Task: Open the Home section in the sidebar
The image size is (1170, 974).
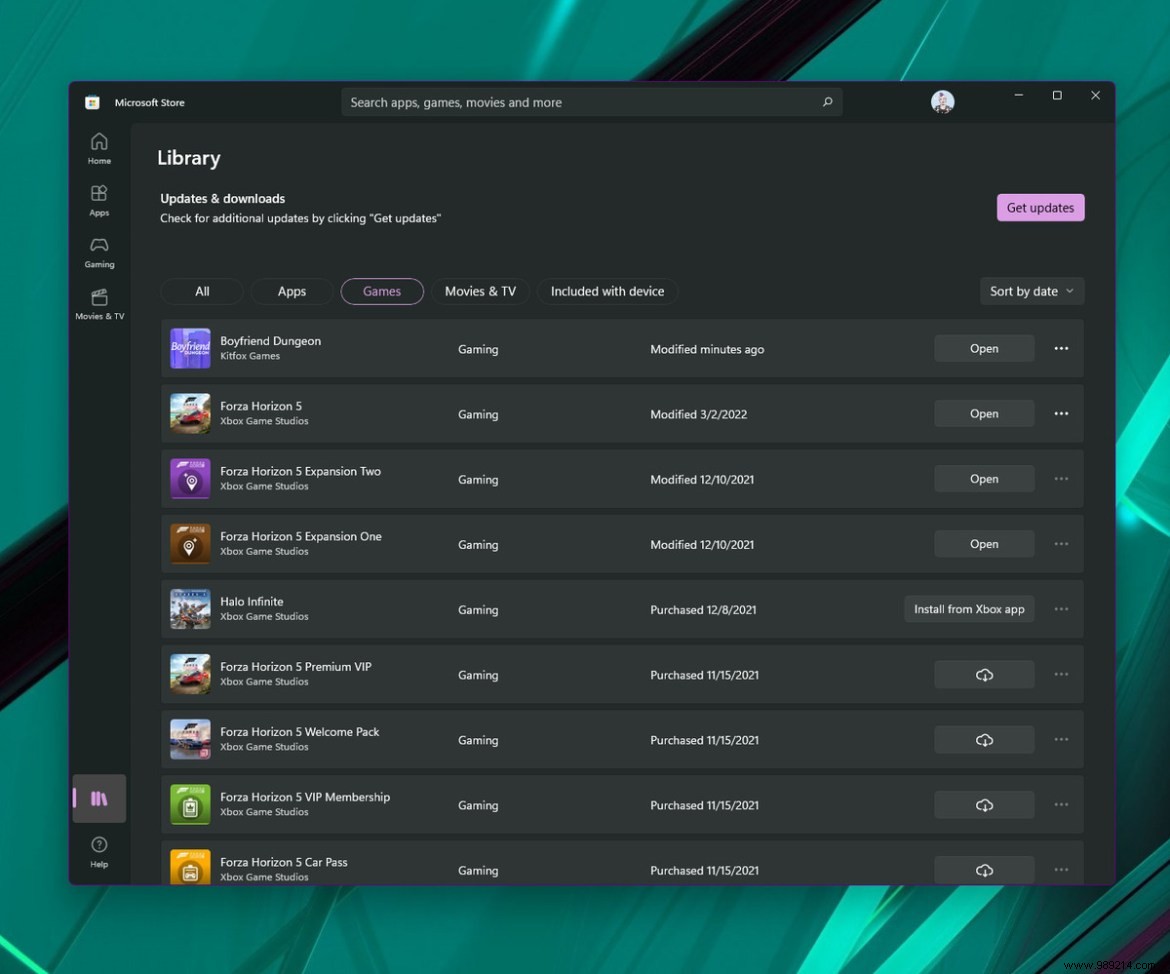Action: click(x=98, y=146)
